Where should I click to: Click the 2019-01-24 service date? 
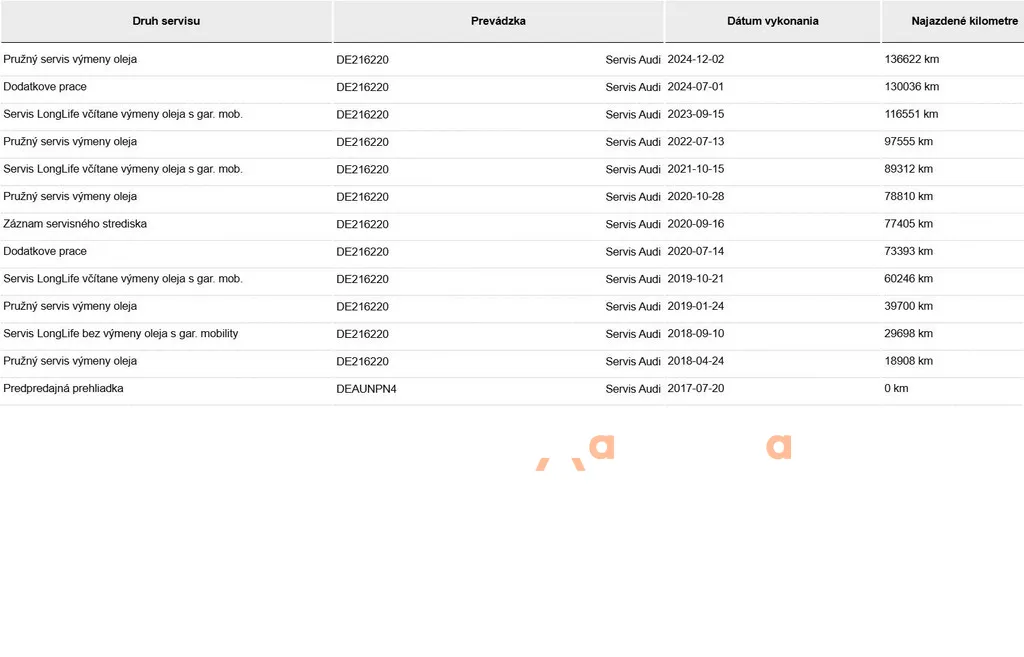696,306
